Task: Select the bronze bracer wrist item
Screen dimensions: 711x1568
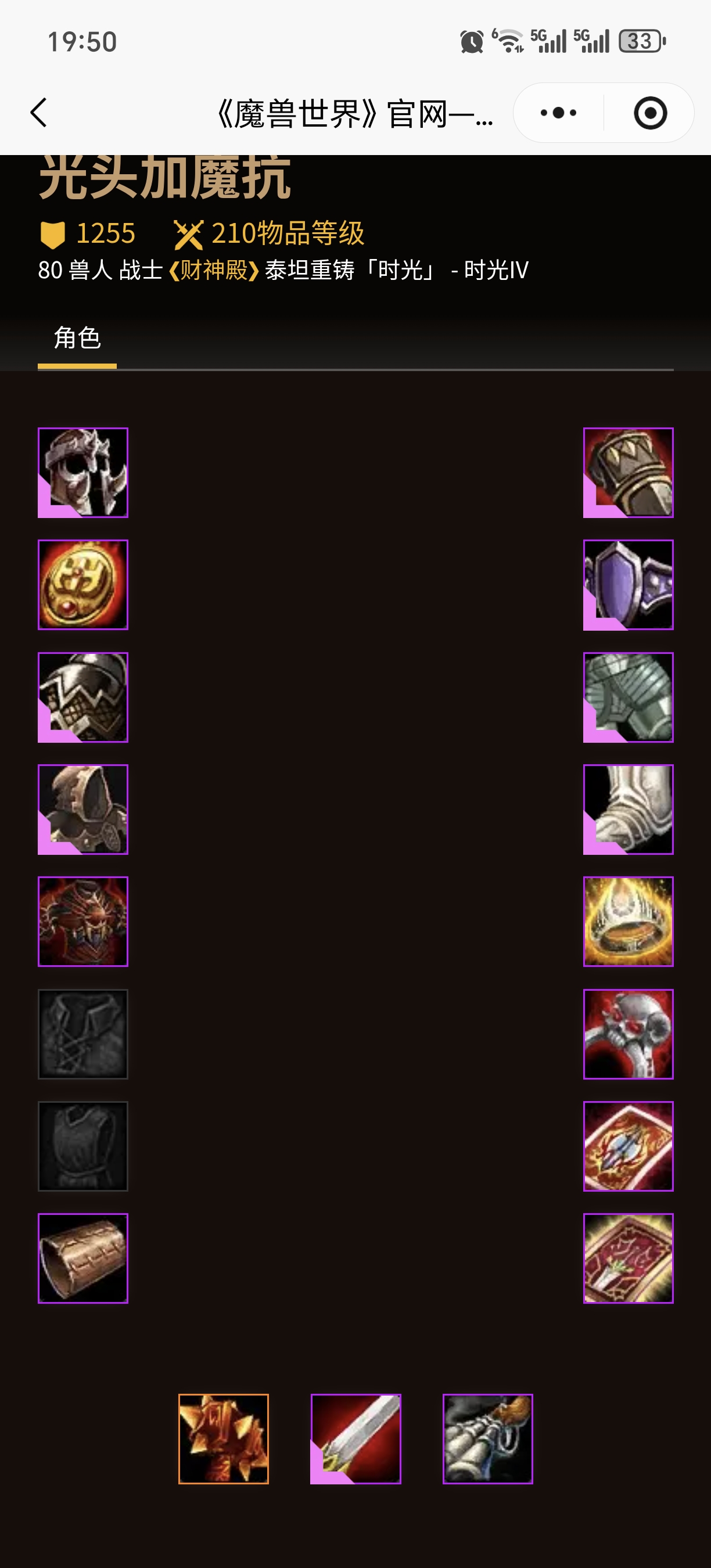Action: [83, 1257]
